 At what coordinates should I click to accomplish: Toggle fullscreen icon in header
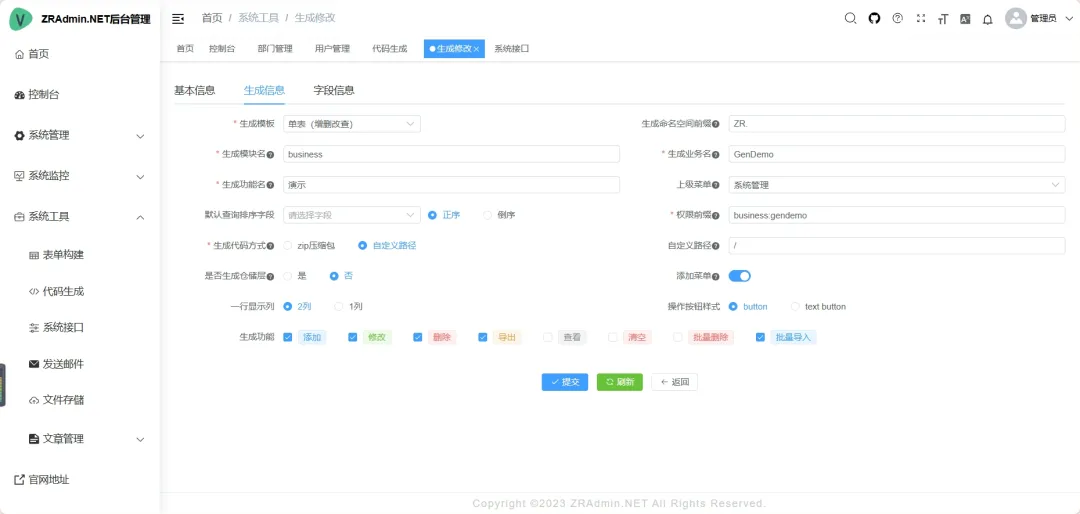tap(920, 19)
